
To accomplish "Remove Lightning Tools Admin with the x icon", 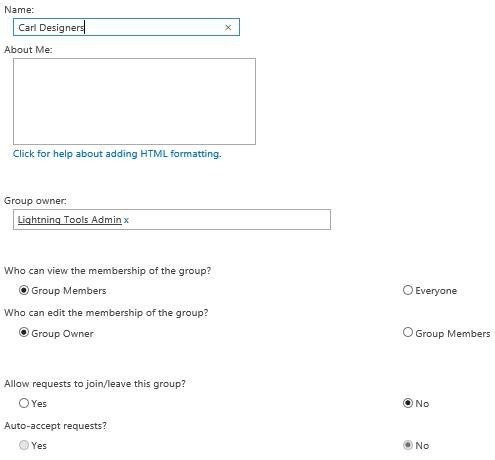I will pos(126,220).
